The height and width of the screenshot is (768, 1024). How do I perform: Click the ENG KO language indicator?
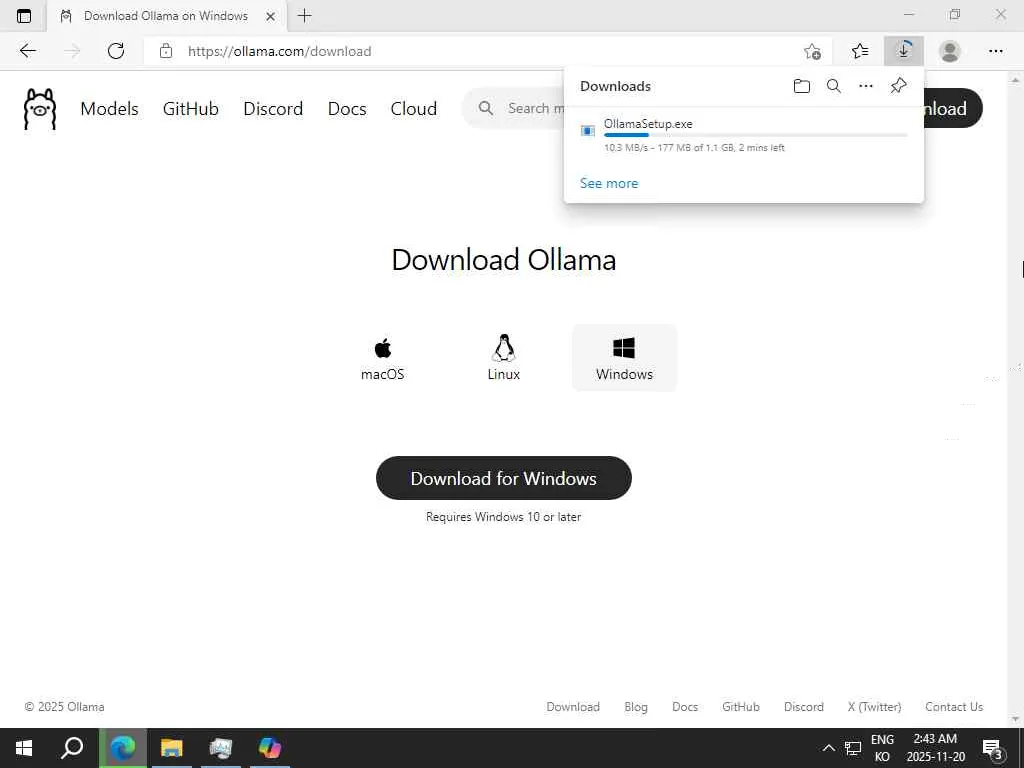tap(882, 748)
